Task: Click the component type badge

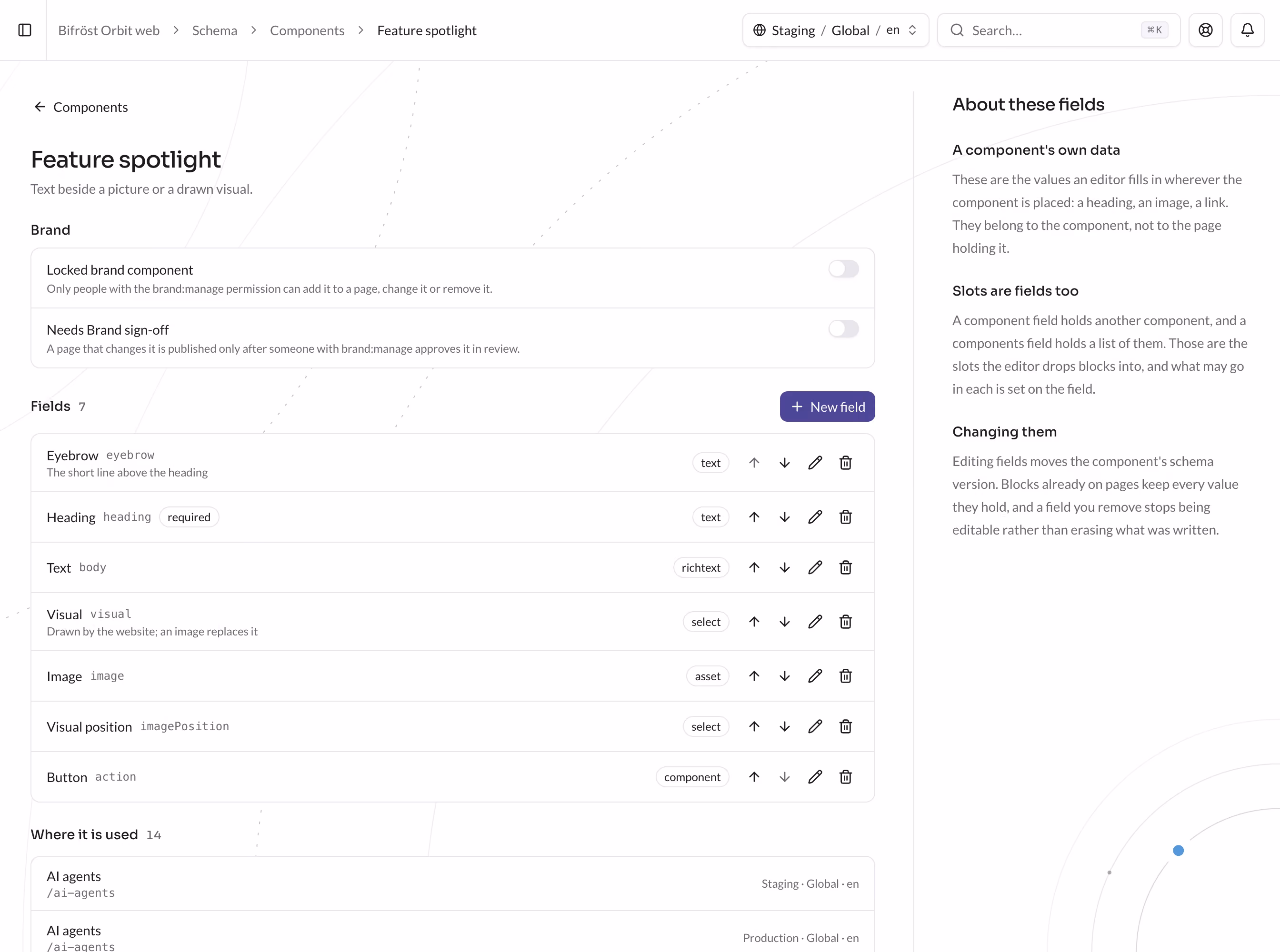Action: tap(692, 777)
